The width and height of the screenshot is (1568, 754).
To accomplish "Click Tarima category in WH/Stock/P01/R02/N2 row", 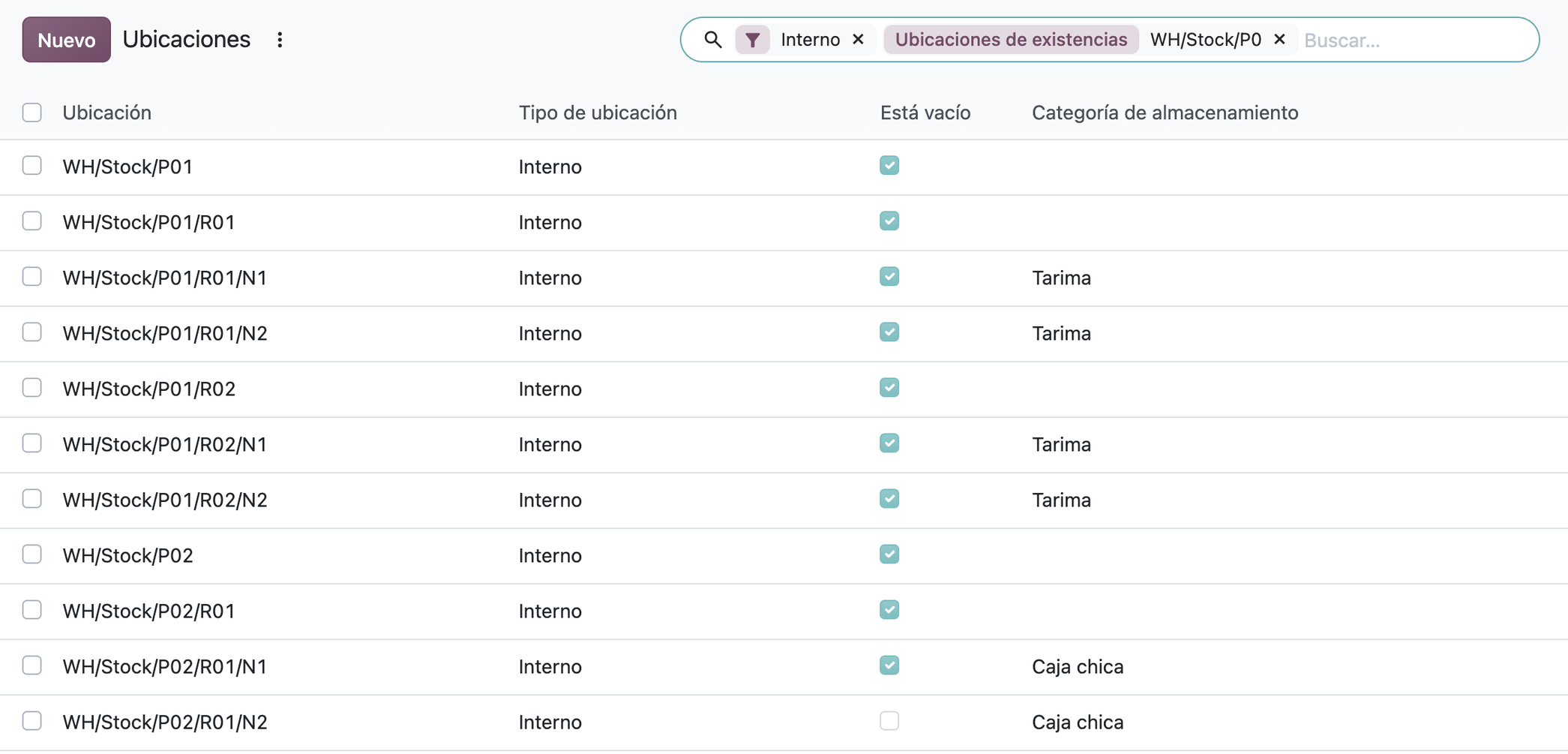I will click(x=1061, y=500).
